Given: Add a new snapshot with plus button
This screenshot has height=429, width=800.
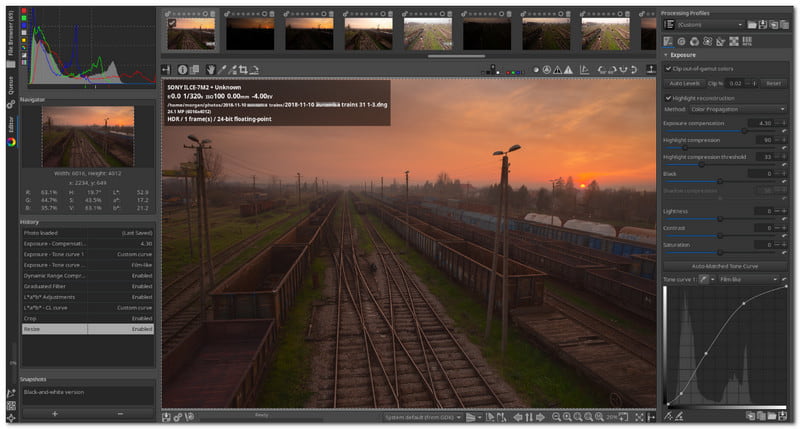Looking at the screenshot, I should pyautogui.click(x=55, y=412).
